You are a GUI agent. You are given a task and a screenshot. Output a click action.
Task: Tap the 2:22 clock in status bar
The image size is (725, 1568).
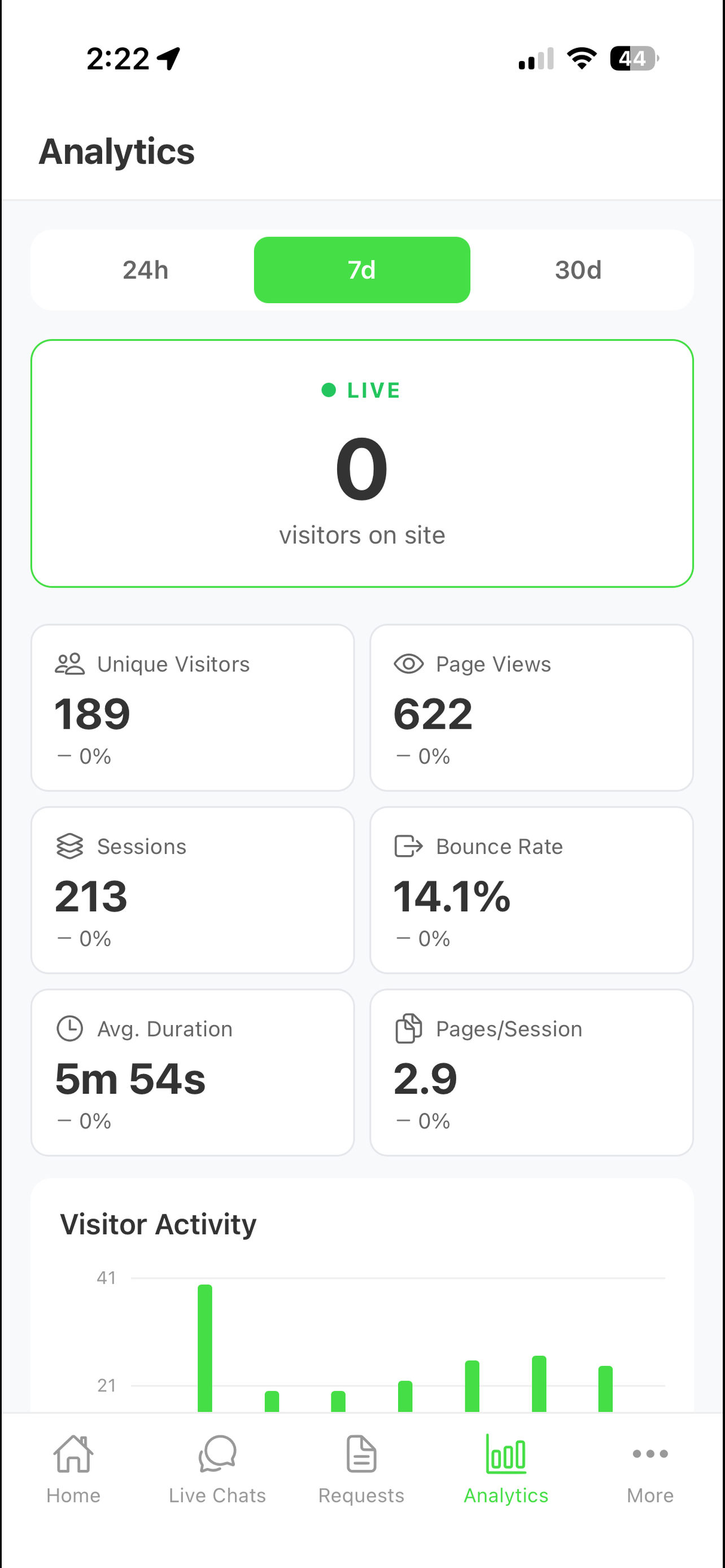(117, 59)
